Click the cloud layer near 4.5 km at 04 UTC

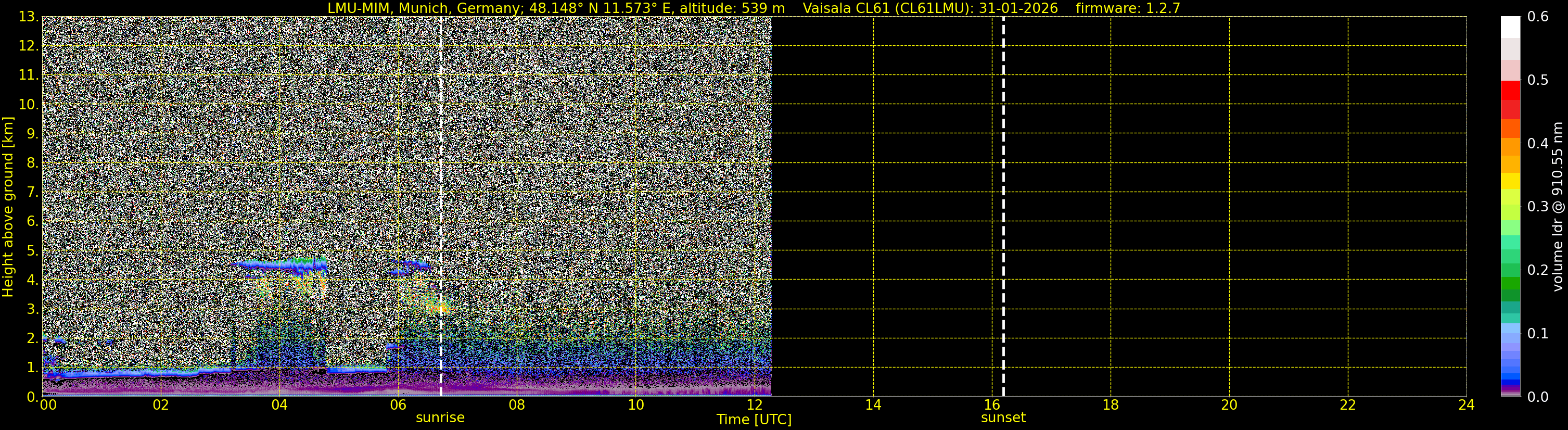tap(280, 264)
